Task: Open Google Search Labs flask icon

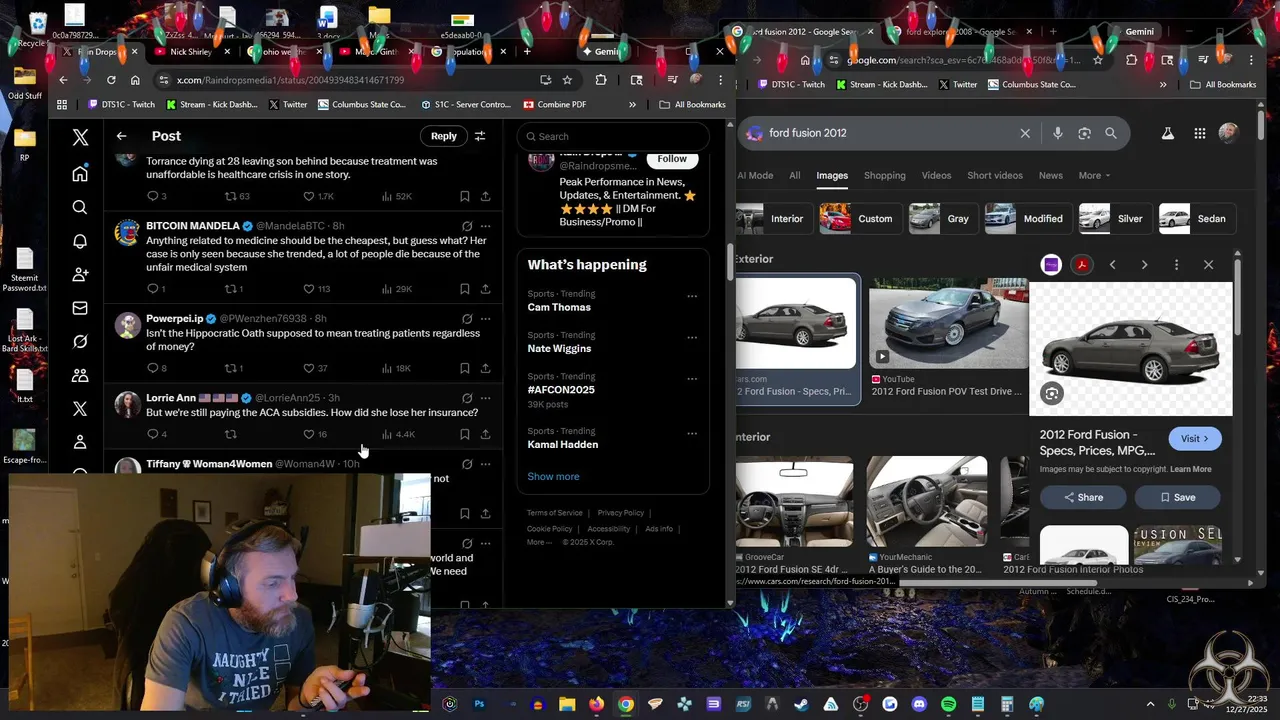Action: [1167, 133]
